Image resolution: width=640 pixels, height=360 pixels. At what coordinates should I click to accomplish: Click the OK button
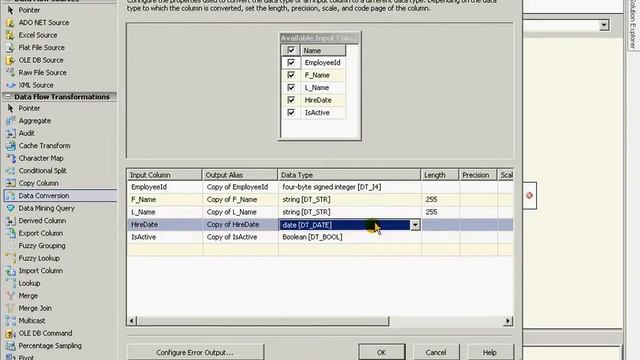(382, 352)
